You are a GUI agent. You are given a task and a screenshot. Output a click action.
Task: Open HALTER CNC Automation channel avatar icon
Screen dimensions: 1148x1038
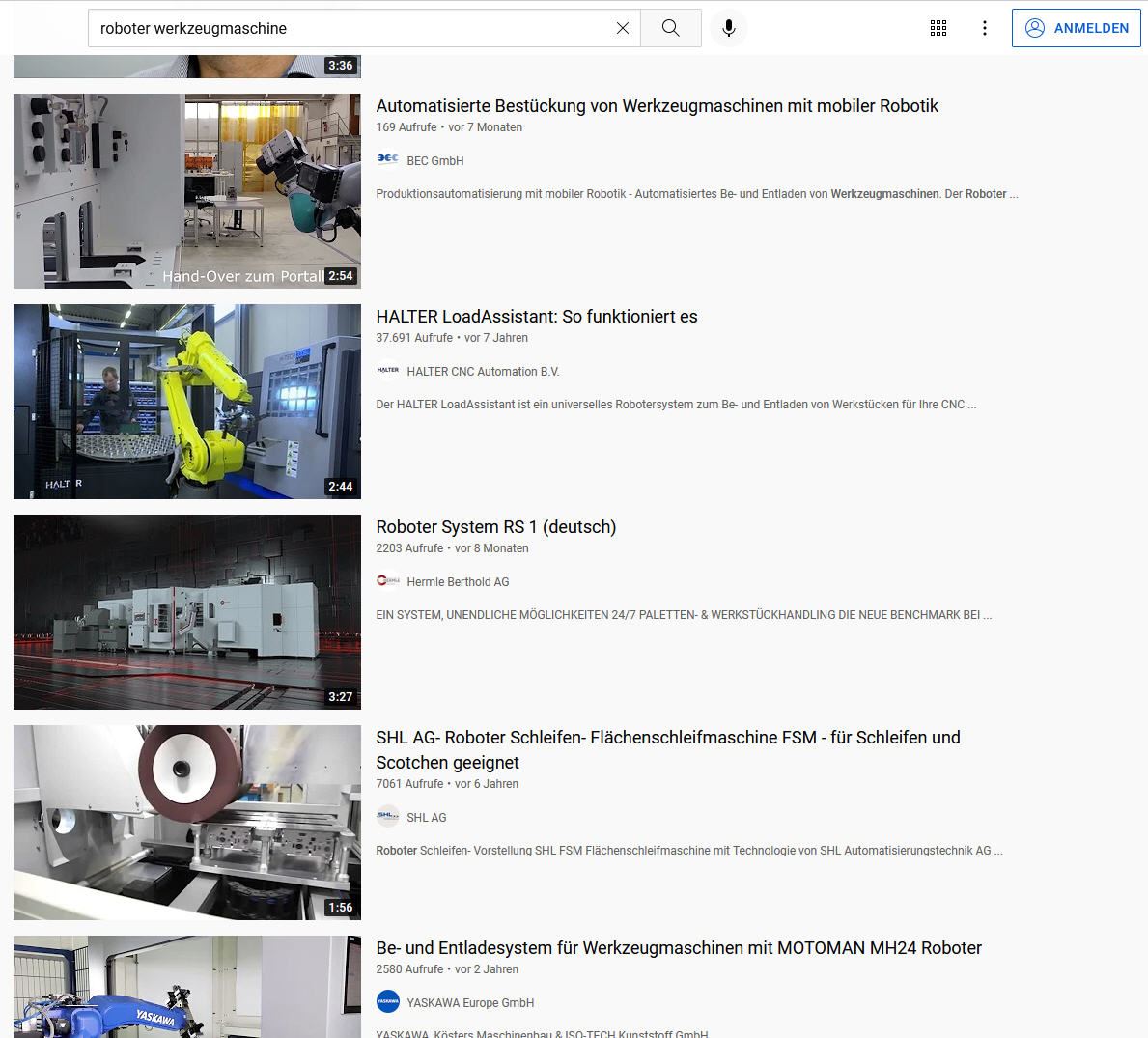point(387,371)
